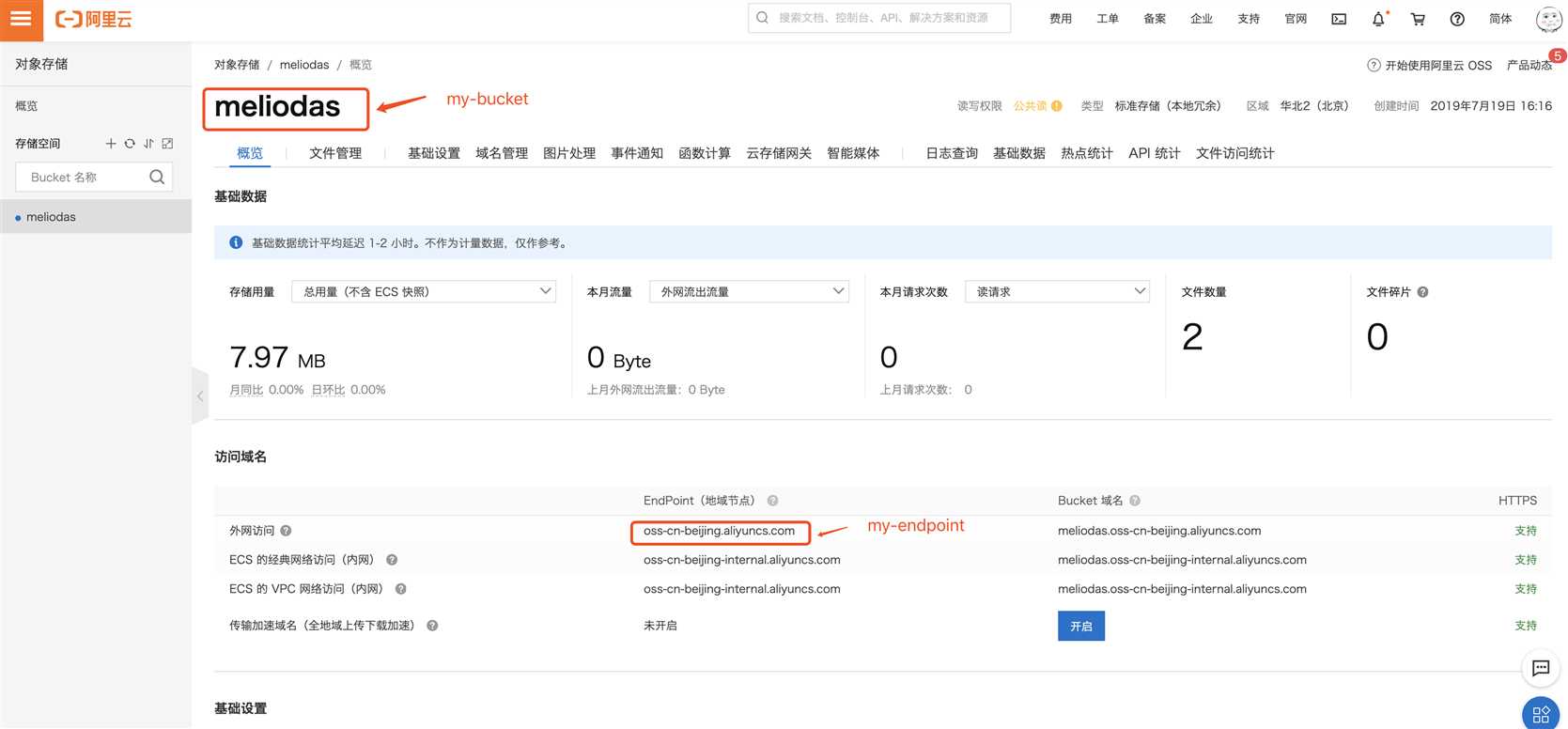
Task: Open the 热点统计 tab
Action: 1087,153
